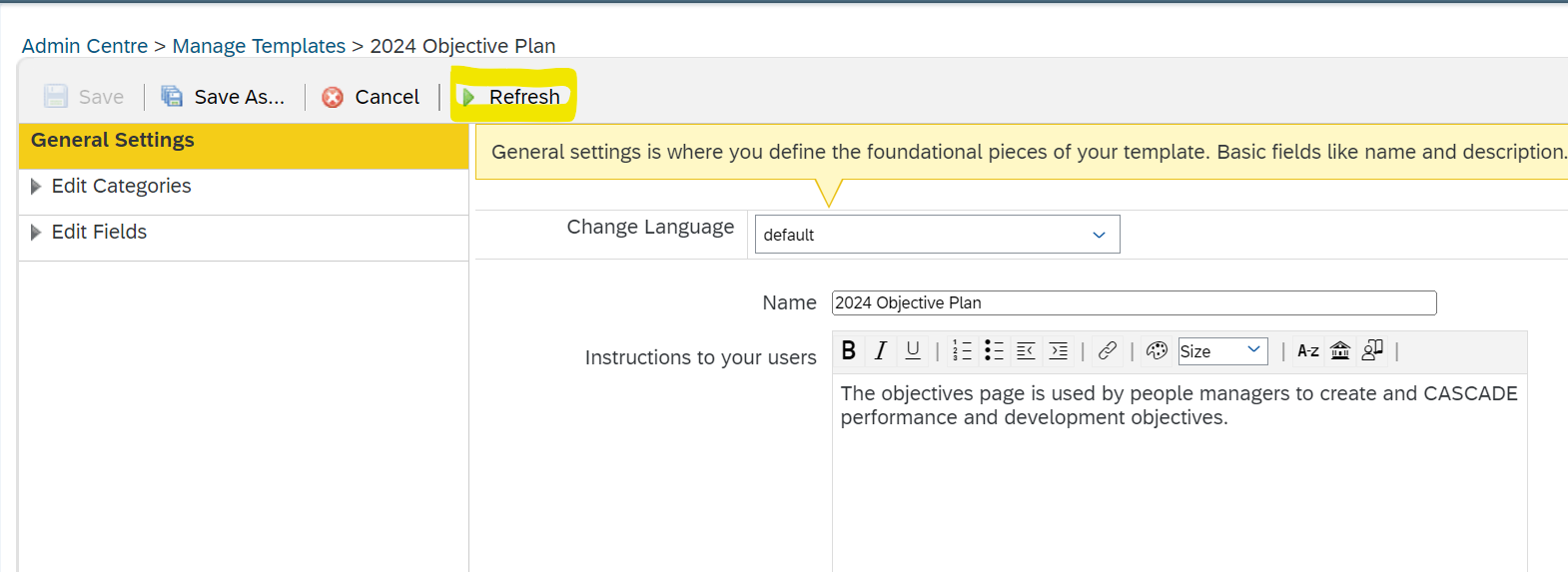
Task: Apply italic formatting
Action: (x=881, y=350)
